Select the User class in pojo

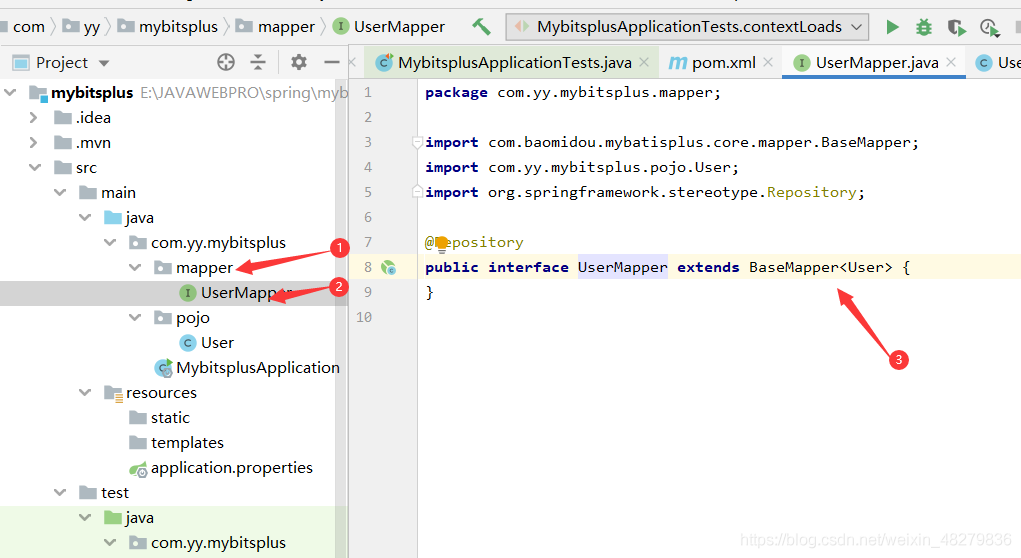[x=216, y=343]
